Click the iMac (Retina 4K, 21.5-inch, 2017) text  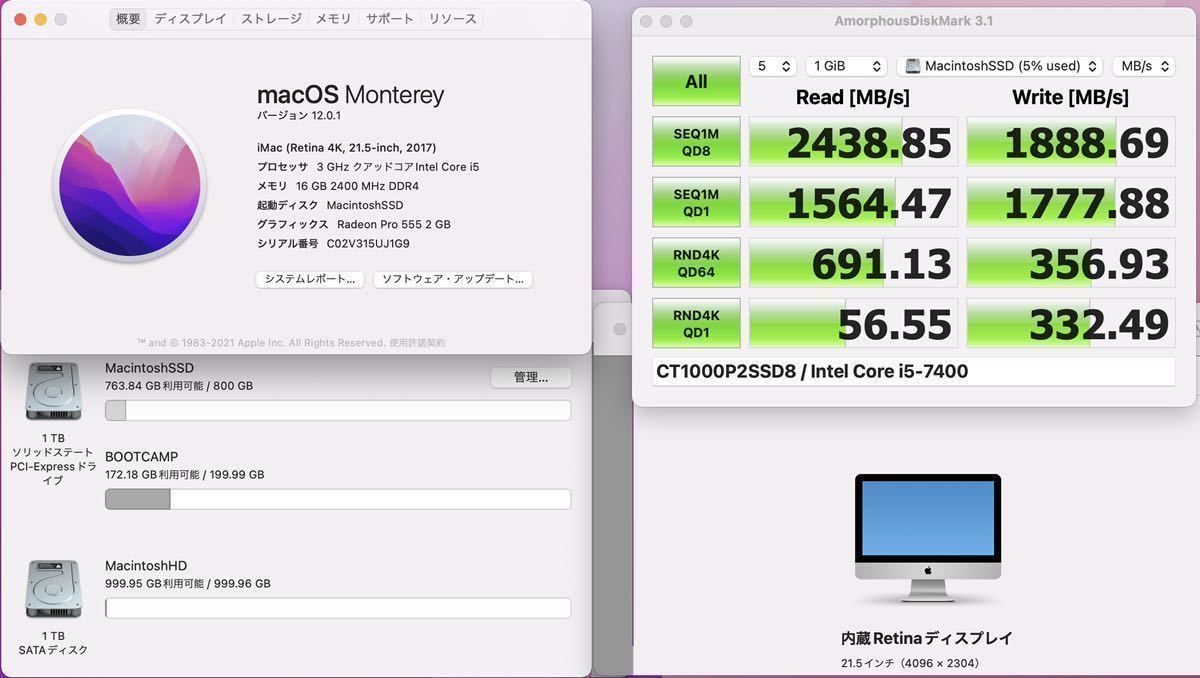pos(346,147)
